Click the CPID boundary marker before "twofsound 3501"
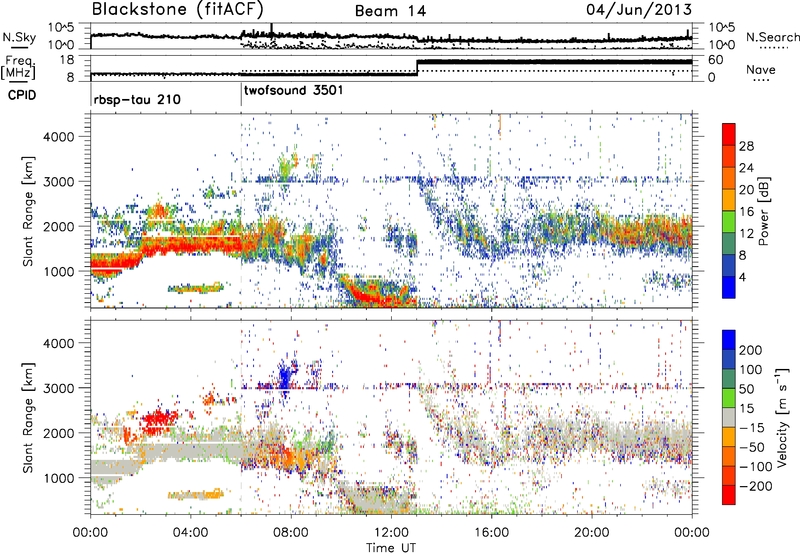 241,95
